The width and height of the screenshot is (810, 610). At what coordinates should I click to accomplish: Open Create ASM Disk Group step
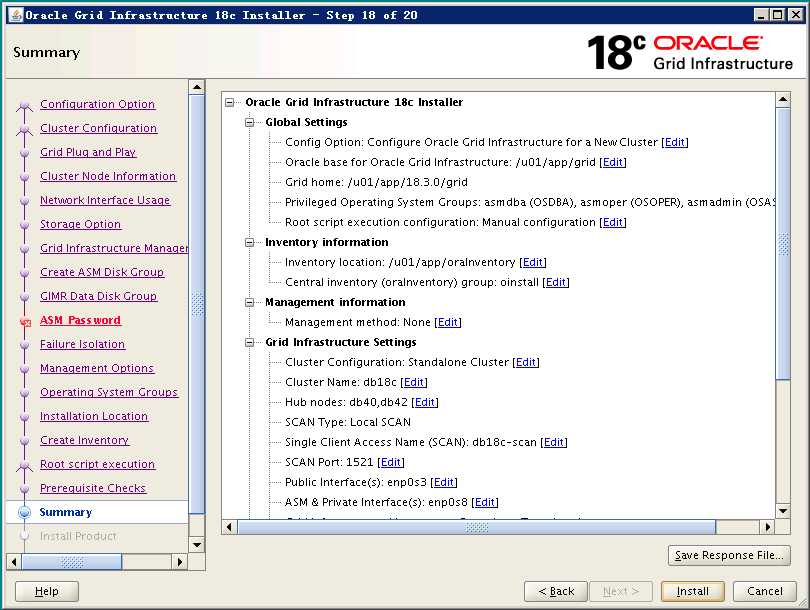(x=102, y=272)
